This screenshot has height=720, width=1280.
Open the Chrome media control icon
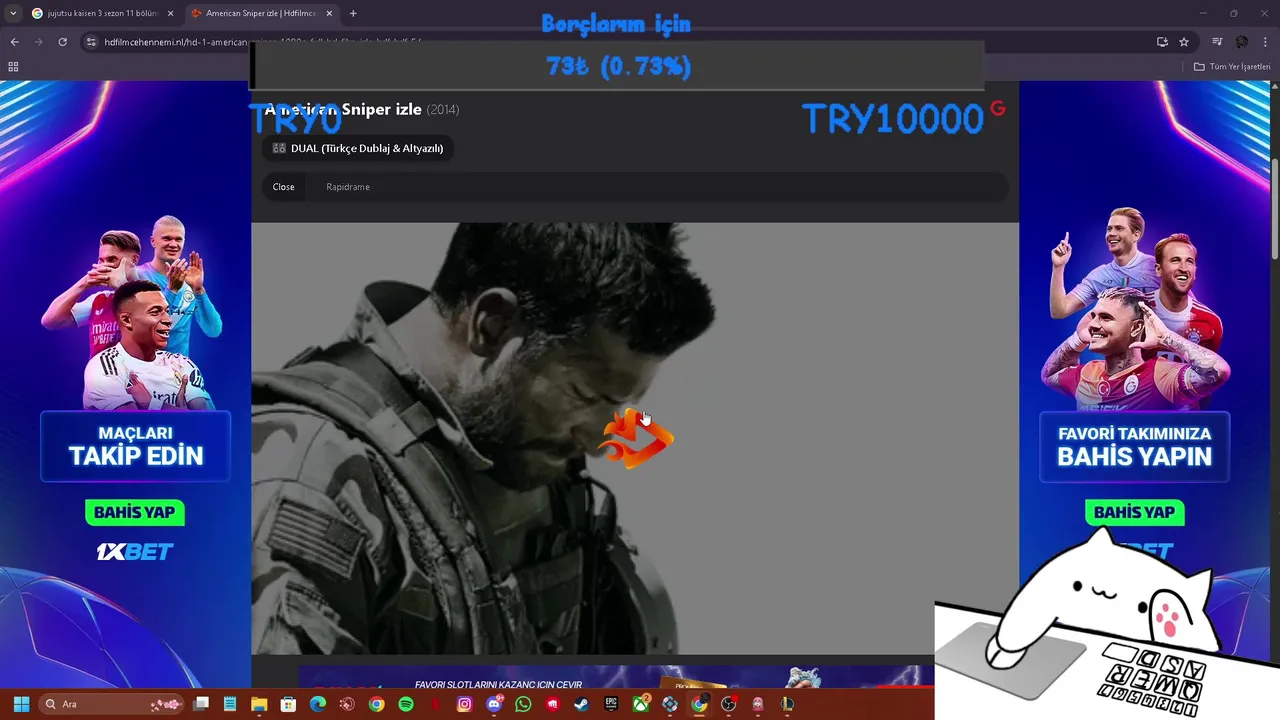pyautogui.click(x=1217, y=42)
